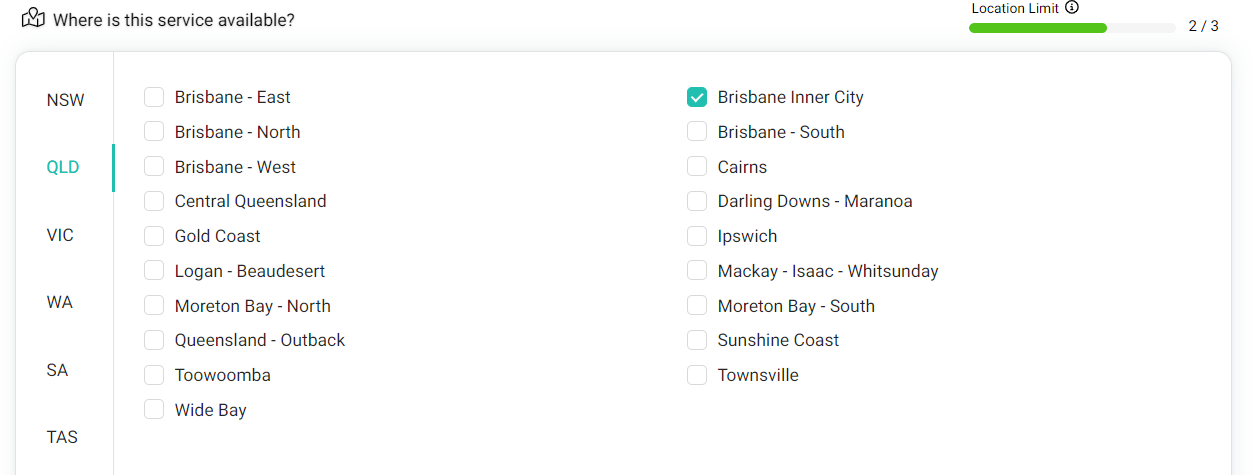Enable the Ipswich location checkbox
Screen dimensions: 1252x475
(697, 236)
